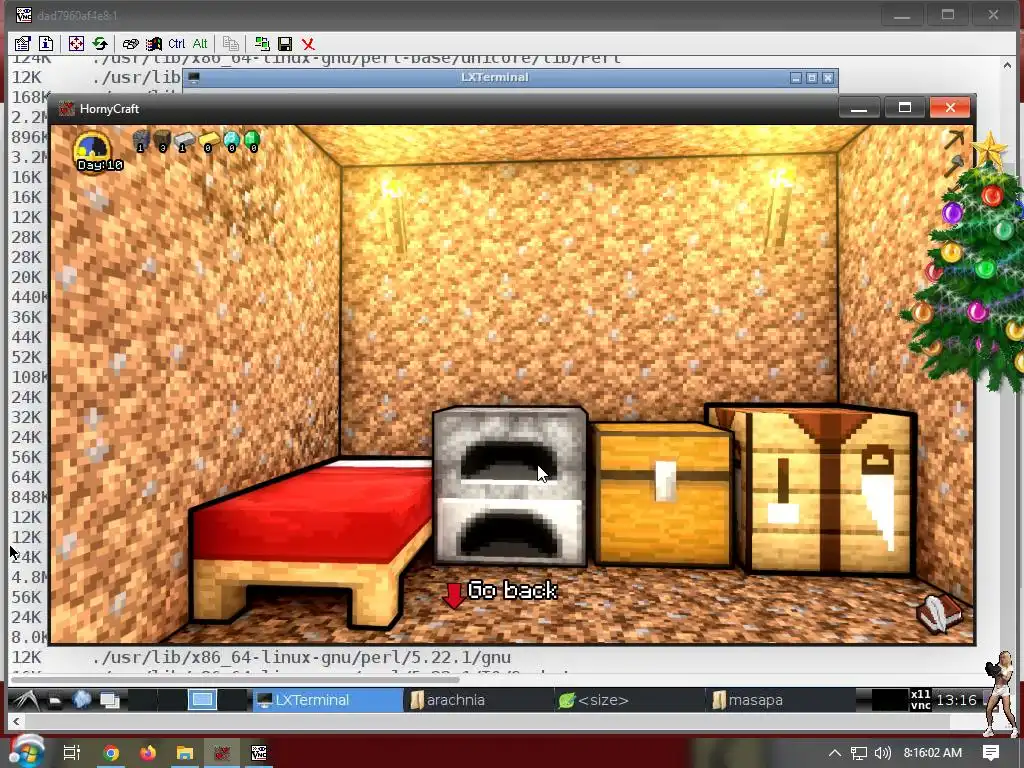Launch Firefox from Windows taskbar

(148, 753)
